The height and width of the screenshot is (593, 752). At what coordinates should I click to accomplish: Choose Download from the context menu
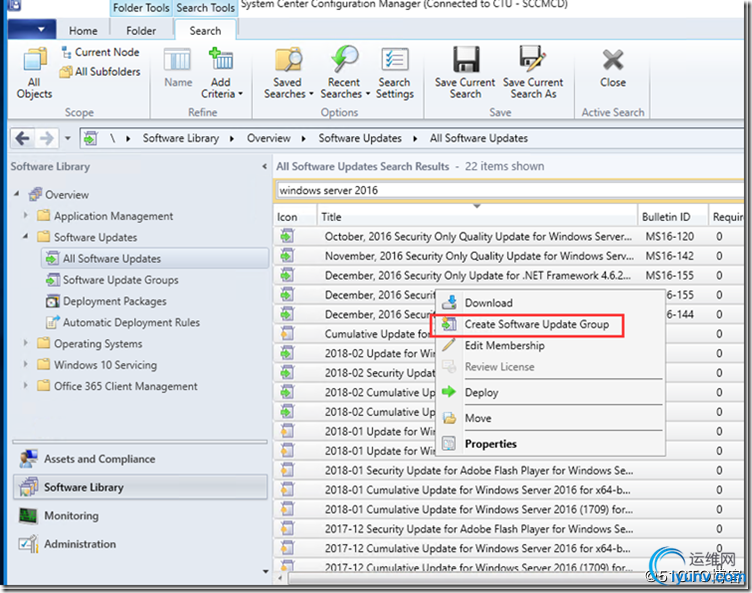[550, 303]
